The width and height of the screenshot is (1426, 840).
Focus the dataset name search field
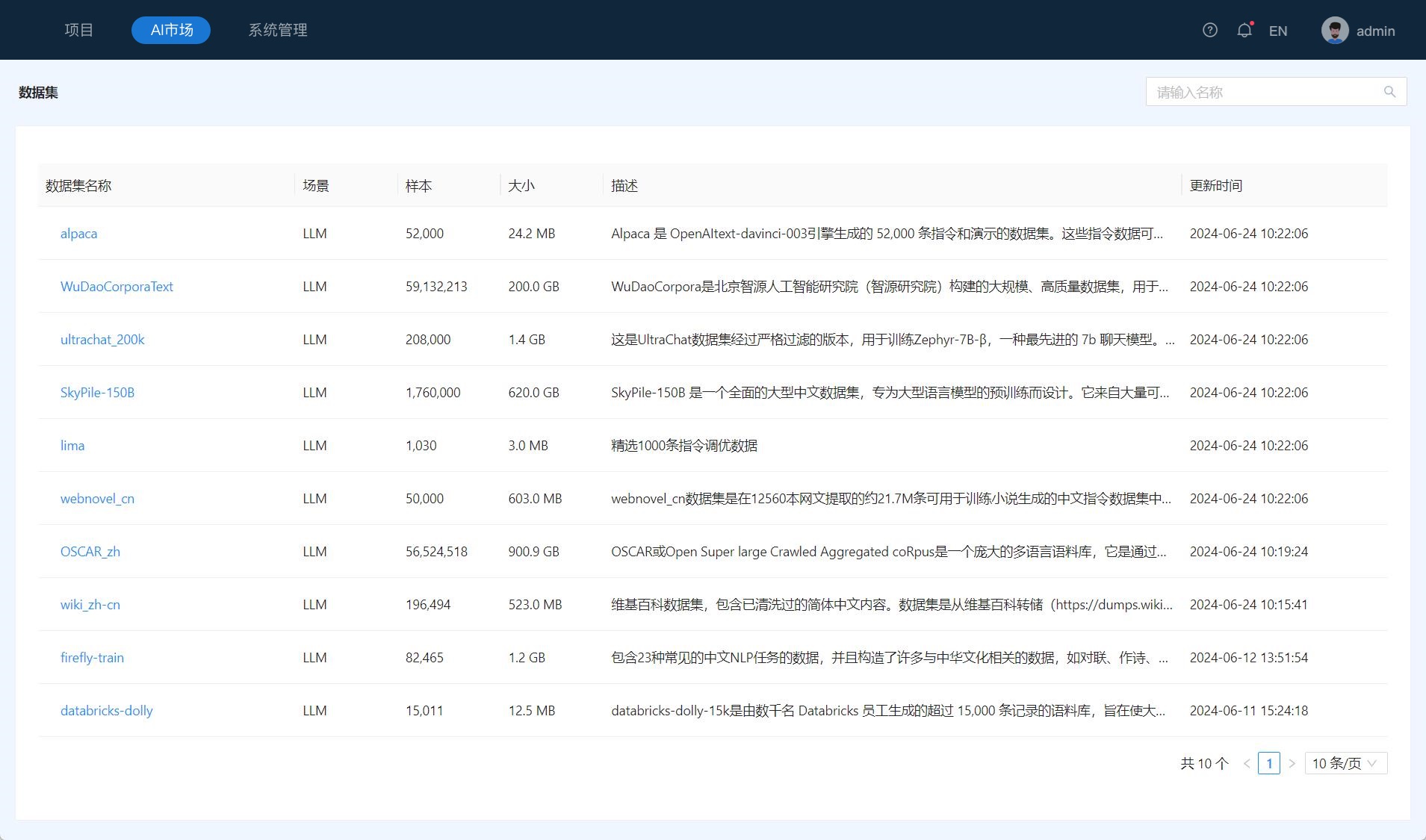(x=1264, y=92)
